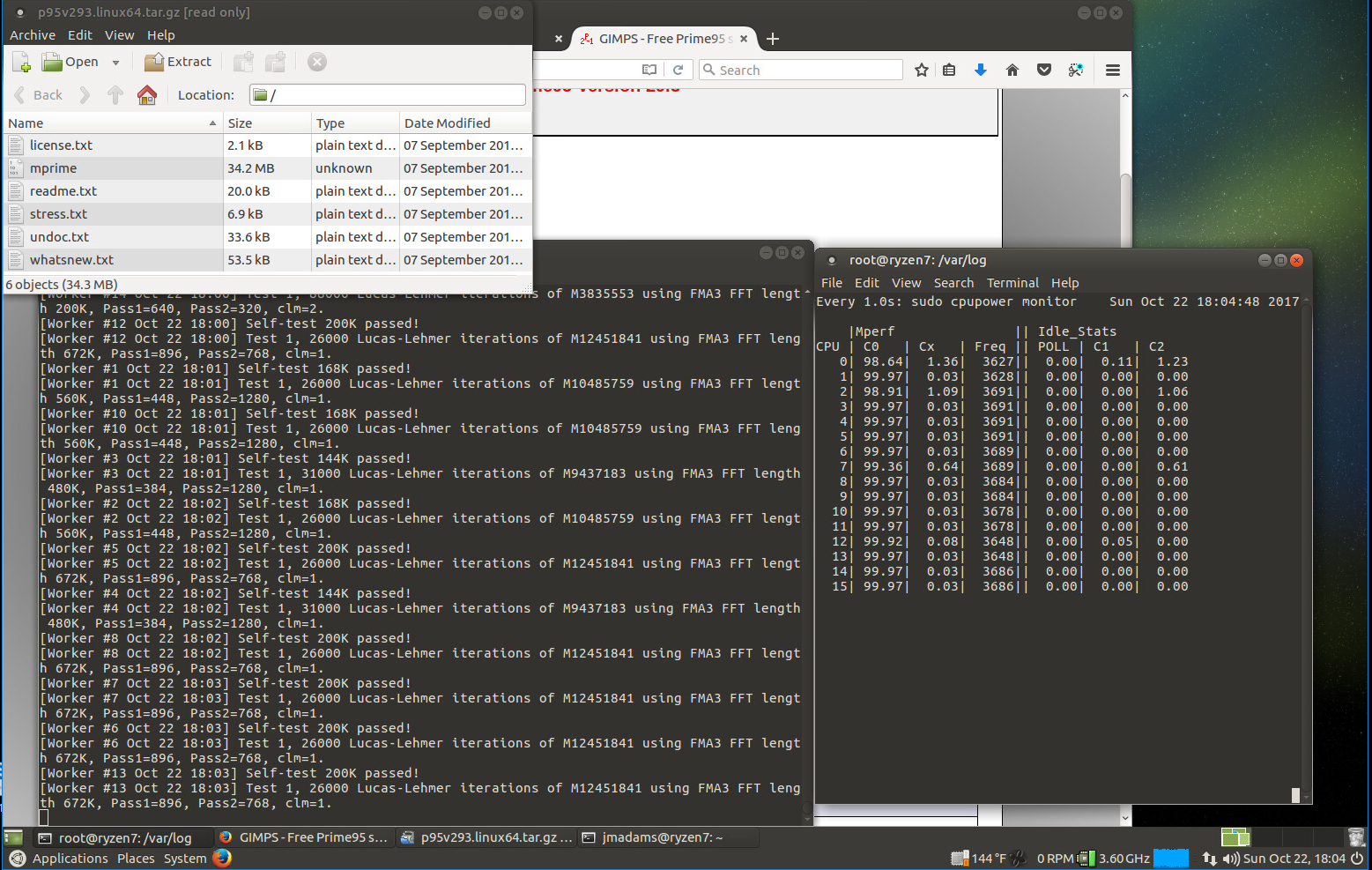Extract the archive files
1372x870 pixels.
coord(179,62)
